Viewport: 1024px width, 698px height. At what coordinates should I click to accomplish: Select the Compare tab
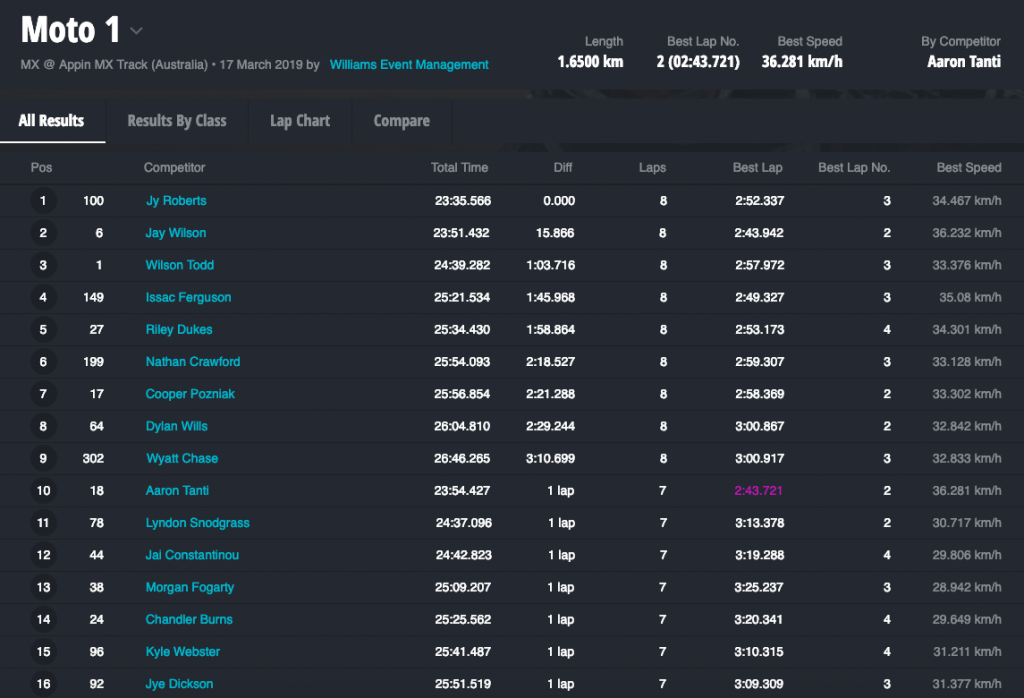(x=401, y=121)
